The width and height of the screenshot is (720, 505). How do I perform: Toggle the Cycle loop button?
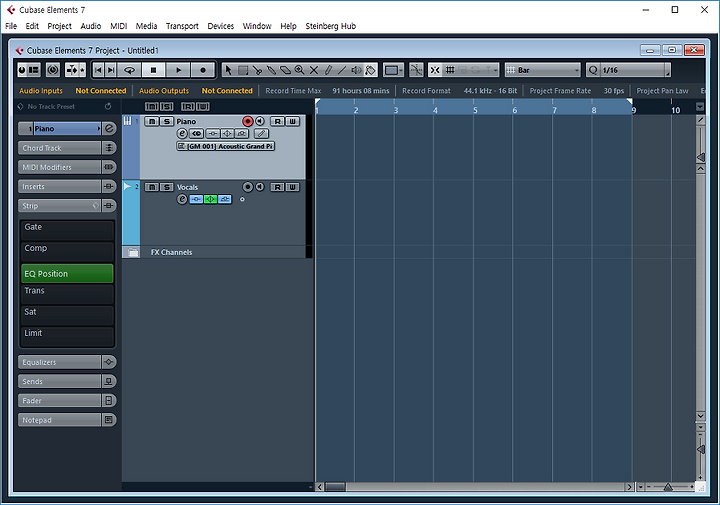pos(129,70)
